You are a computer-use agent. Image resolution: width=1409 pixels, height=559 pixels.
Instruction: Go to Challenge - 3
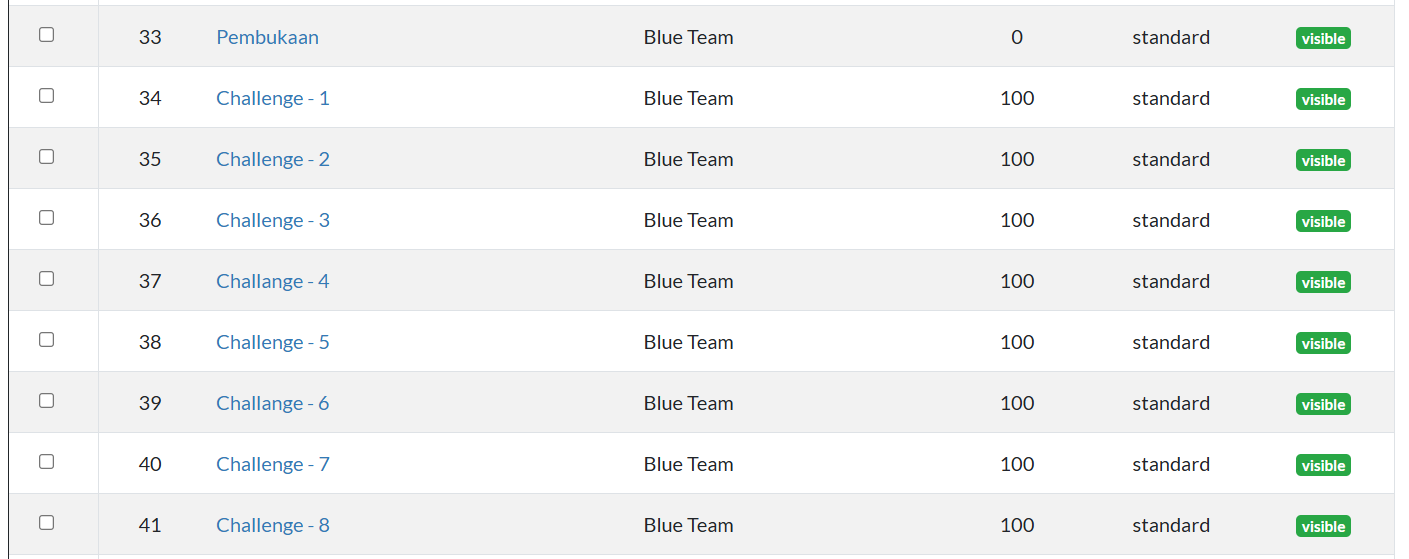[272, 221]
